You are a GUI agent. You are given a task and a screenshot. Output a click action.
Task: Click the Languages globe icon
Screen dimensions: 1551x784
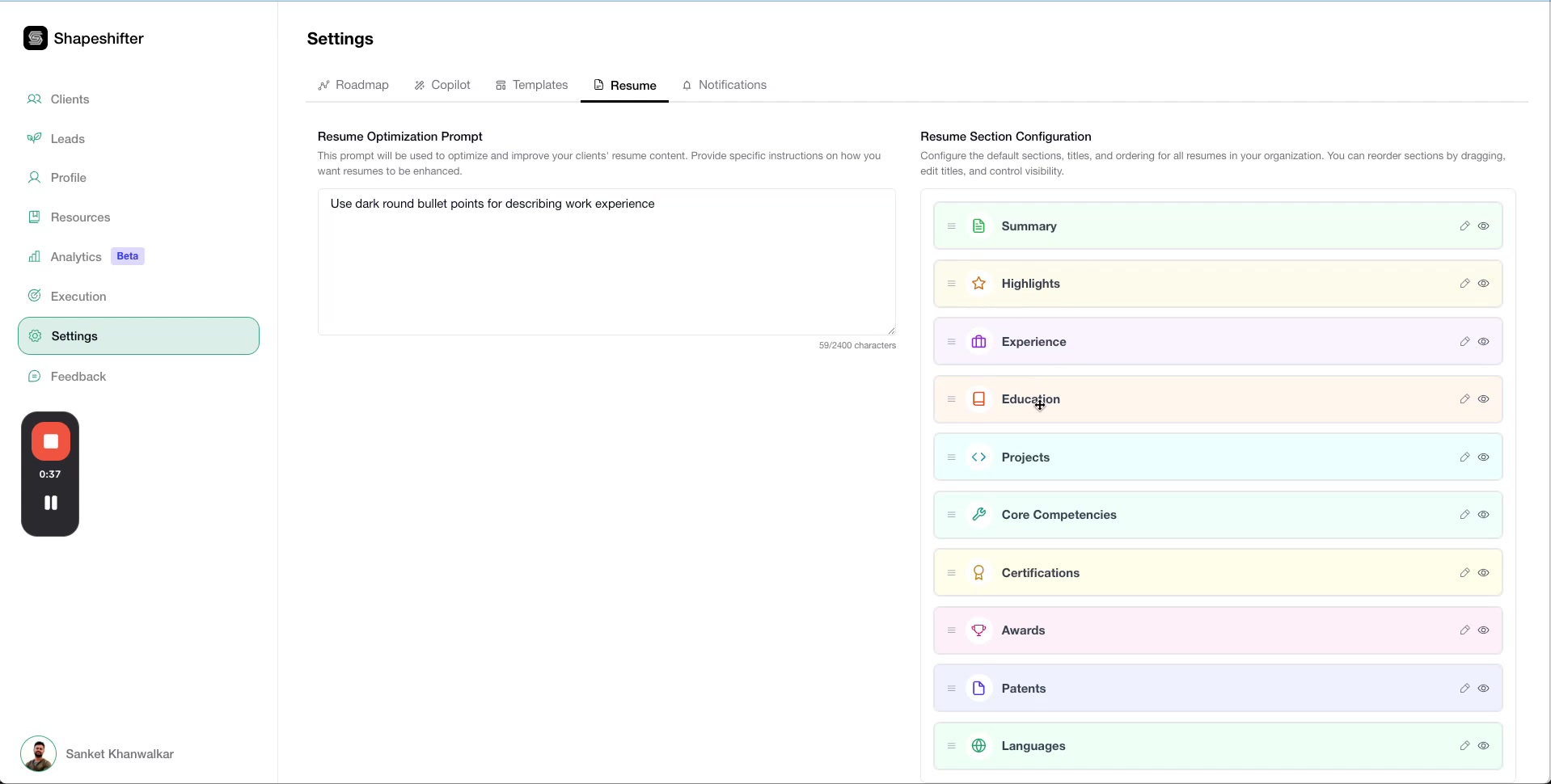coord(978,745)
